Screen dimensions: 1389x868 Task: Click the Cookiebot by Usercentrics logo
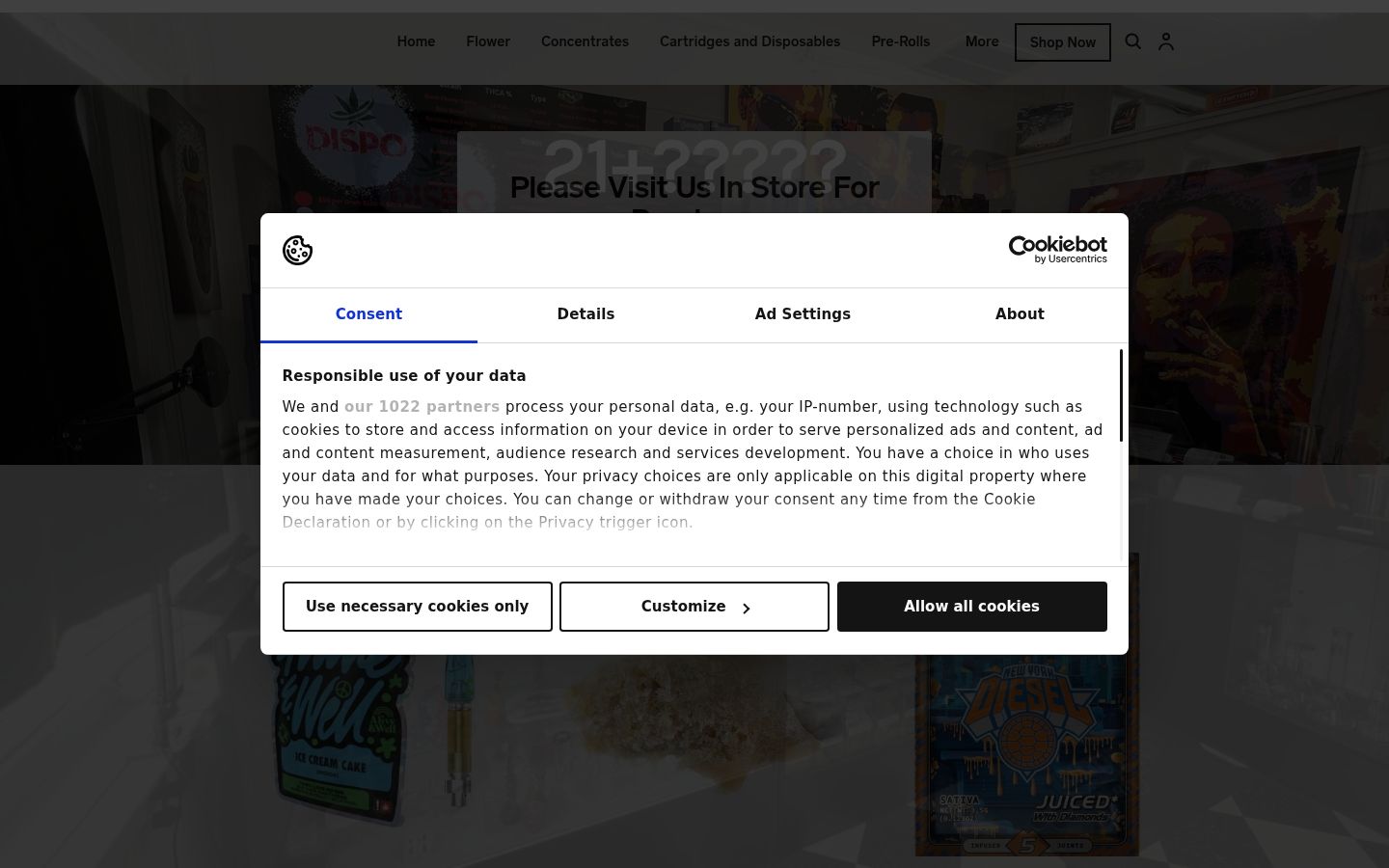(1057, 250)
